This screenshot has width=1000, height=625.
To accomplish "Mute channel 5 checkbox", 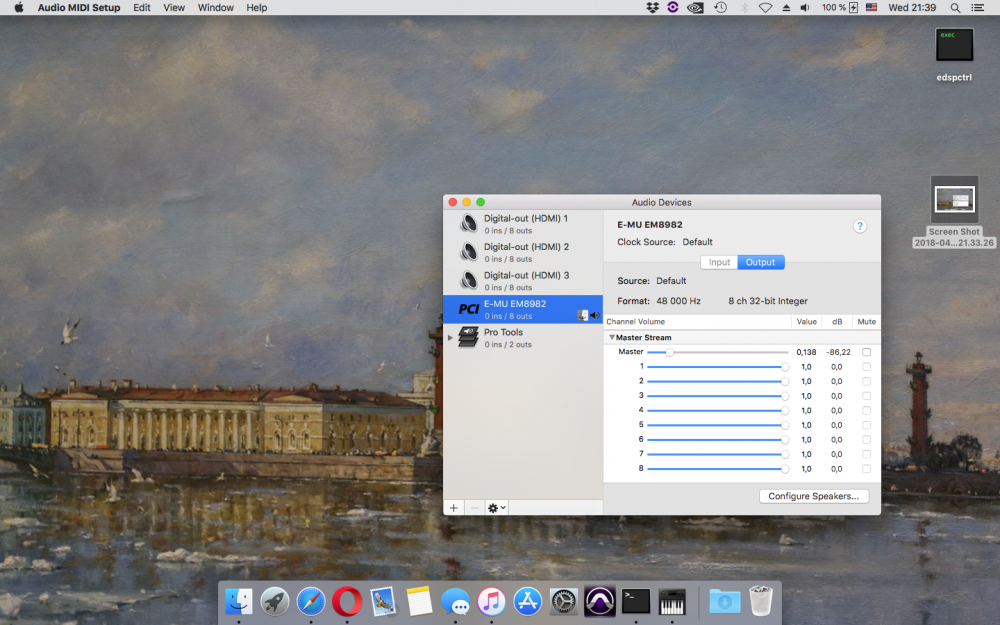I will click(866, 425).
